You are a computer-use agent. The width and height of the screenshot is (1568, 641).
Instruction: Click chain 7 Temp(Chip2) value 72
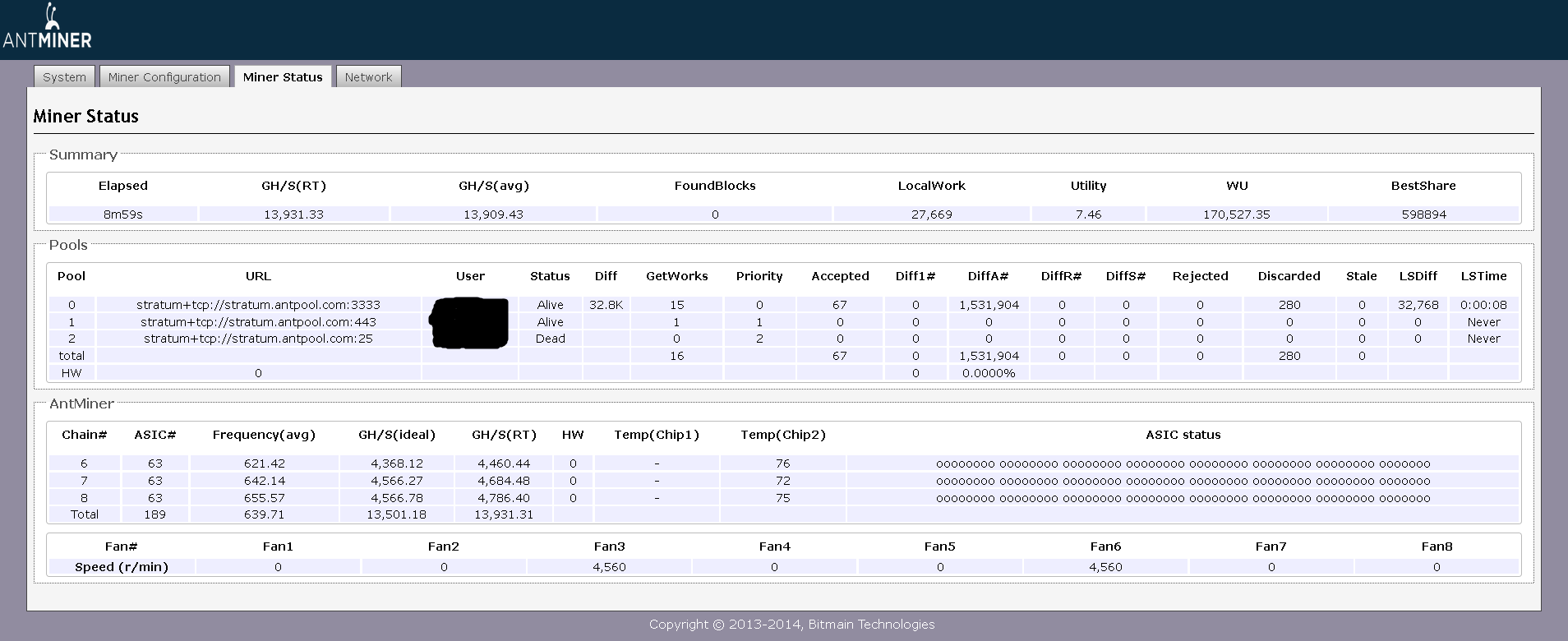click(782, 481)
